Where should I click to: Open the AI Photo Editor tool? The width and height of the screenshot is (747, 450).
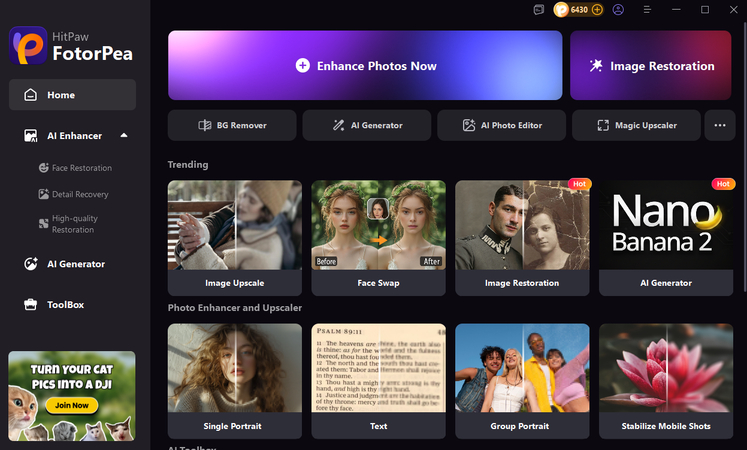(502, 125)
